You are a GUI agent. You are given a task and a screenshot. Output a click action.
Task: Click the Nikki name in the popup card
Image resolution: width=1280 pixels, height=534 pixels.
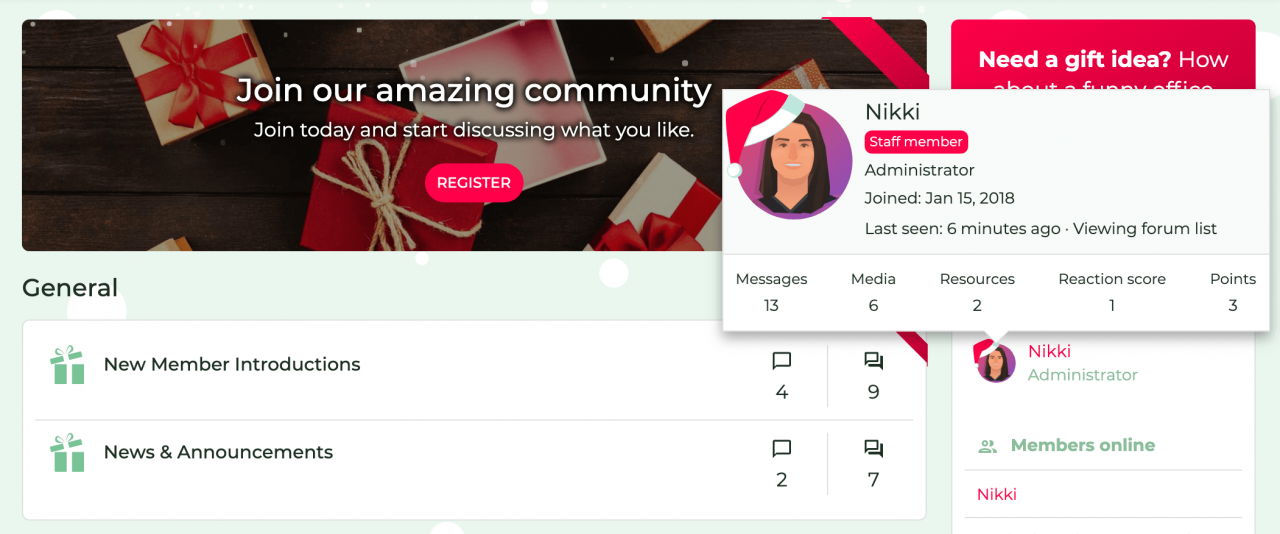[892, 112]
